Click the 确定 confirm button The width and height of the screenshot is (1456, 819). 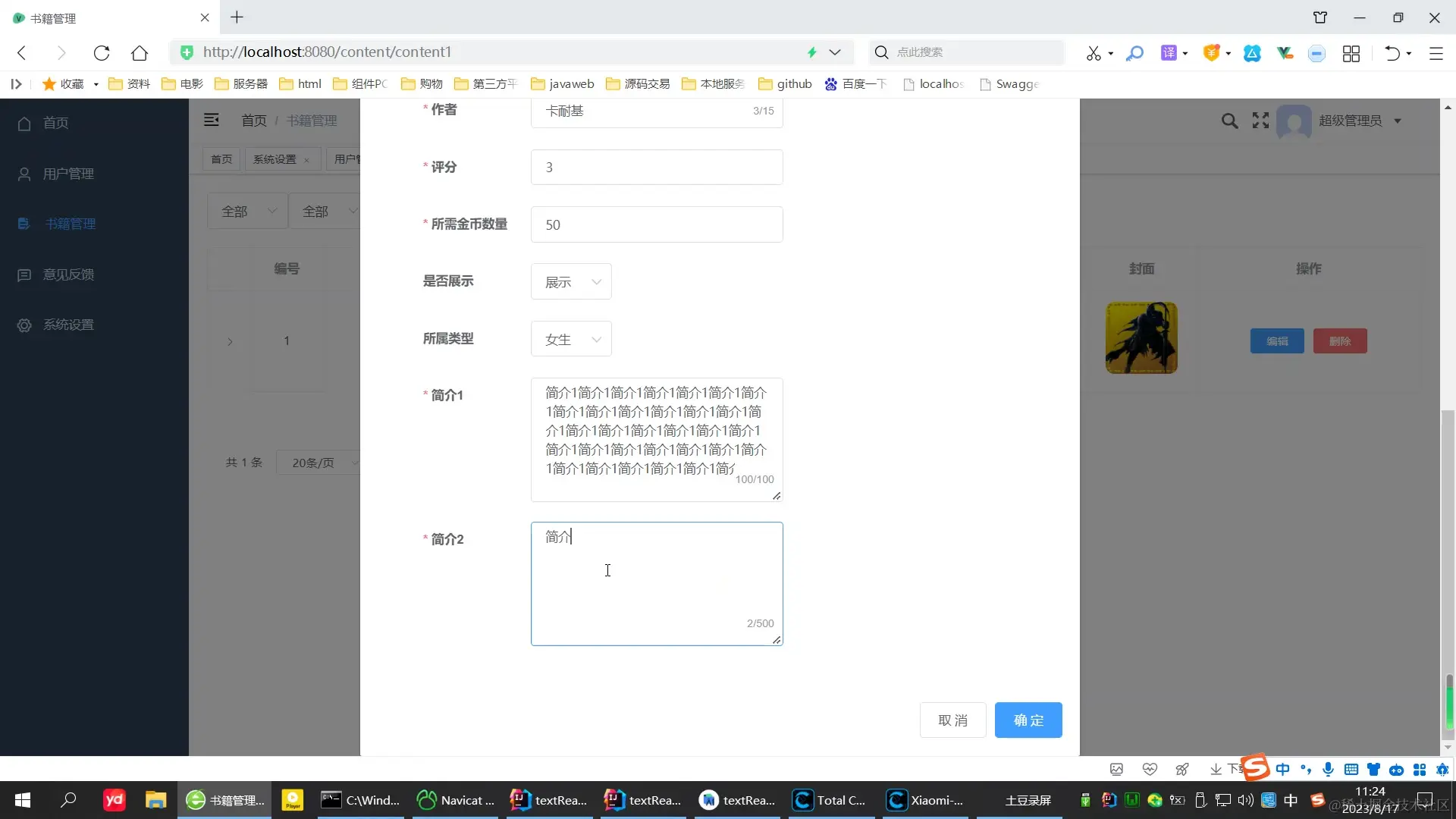[1028, 720]
